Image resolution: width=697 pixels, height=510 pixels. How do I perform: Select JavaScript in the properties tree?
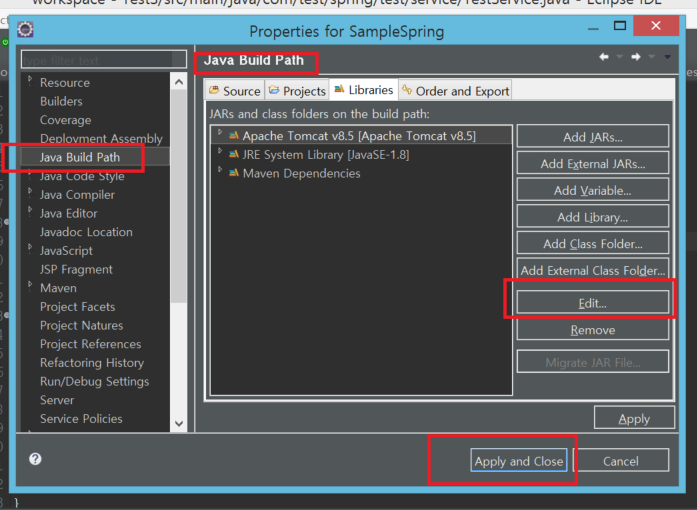point(66,251)
